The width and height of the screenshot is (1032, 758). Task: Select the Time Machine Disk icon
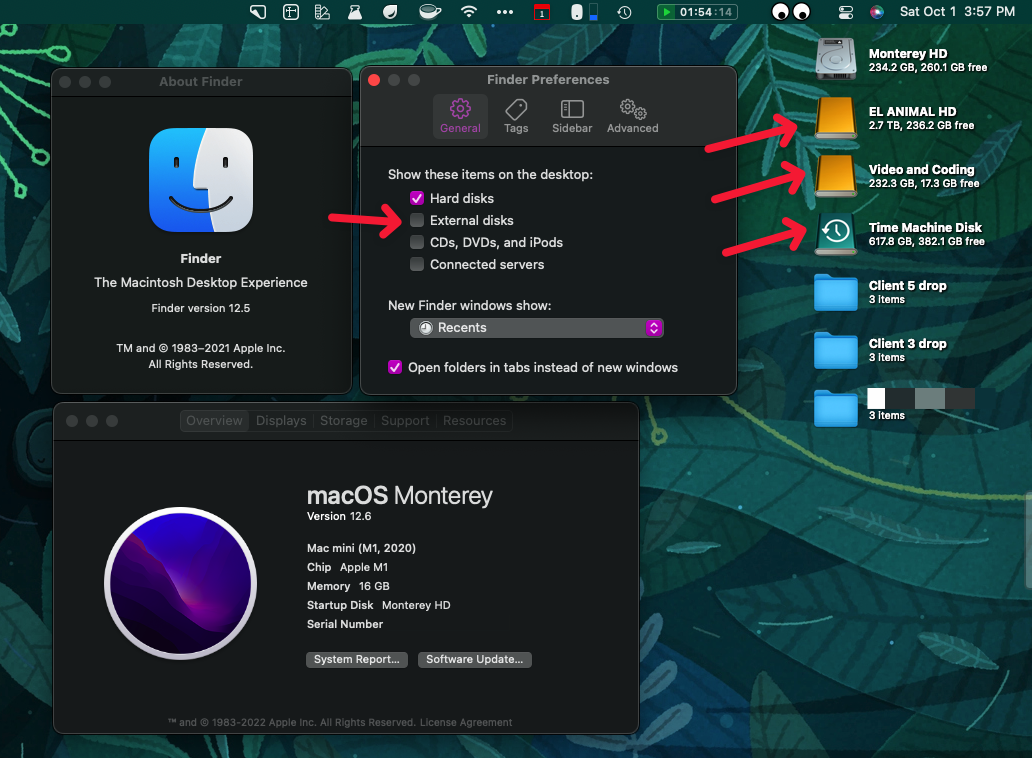point(836,233)
